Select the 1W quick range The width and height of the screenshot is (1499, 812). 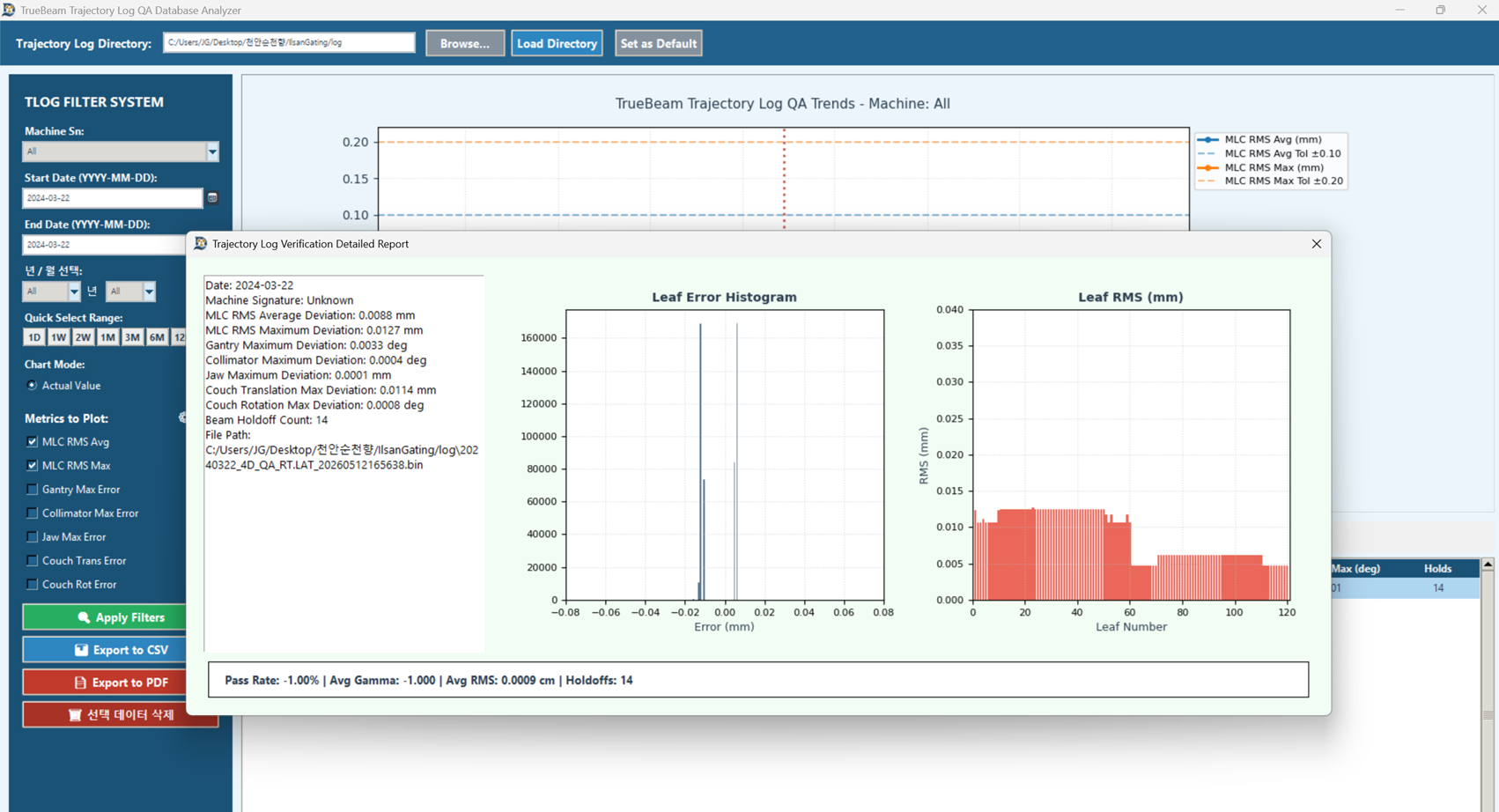coord(58,337)
